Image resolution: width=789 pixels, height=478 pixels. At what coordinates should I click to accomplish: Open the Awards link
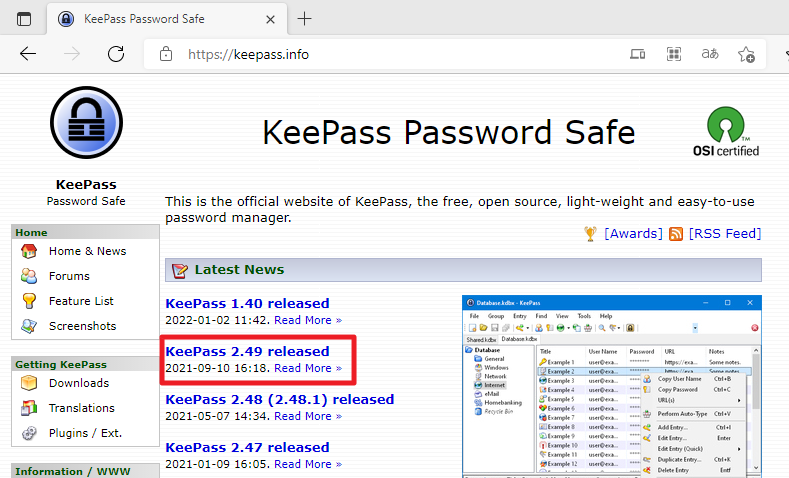click(x=633, y=233)
